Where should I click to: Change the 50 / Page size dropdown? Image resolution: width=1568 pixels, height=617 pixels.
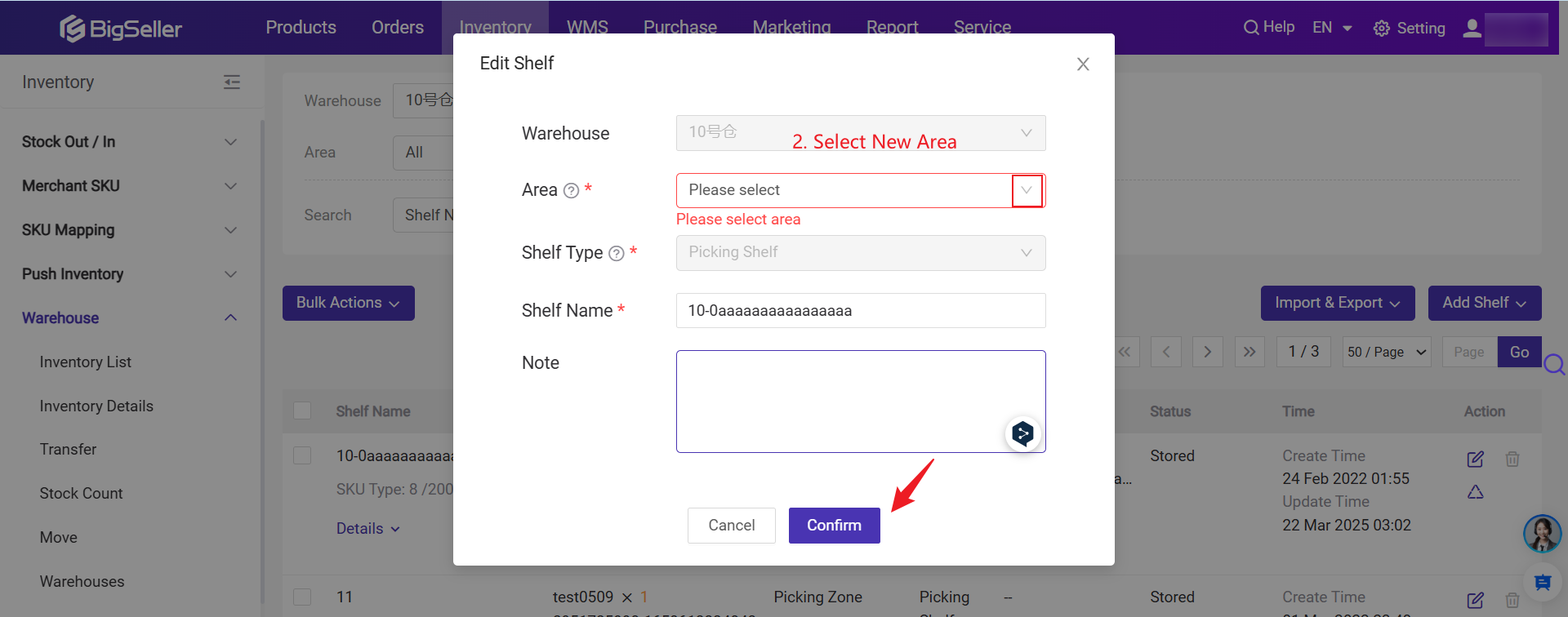(x=1387, y=352)
